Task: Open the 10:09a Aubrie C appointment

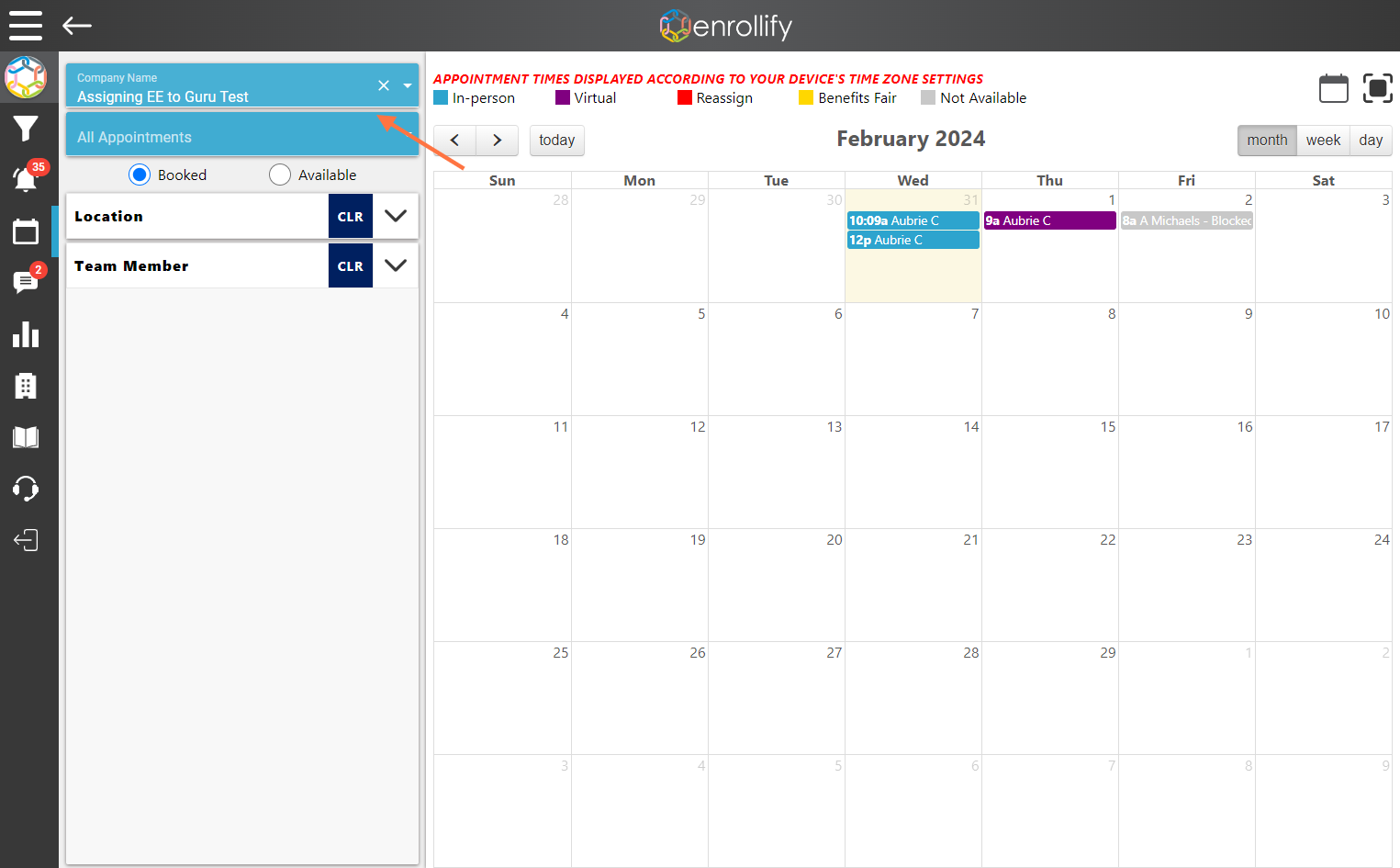Action: 913,220
